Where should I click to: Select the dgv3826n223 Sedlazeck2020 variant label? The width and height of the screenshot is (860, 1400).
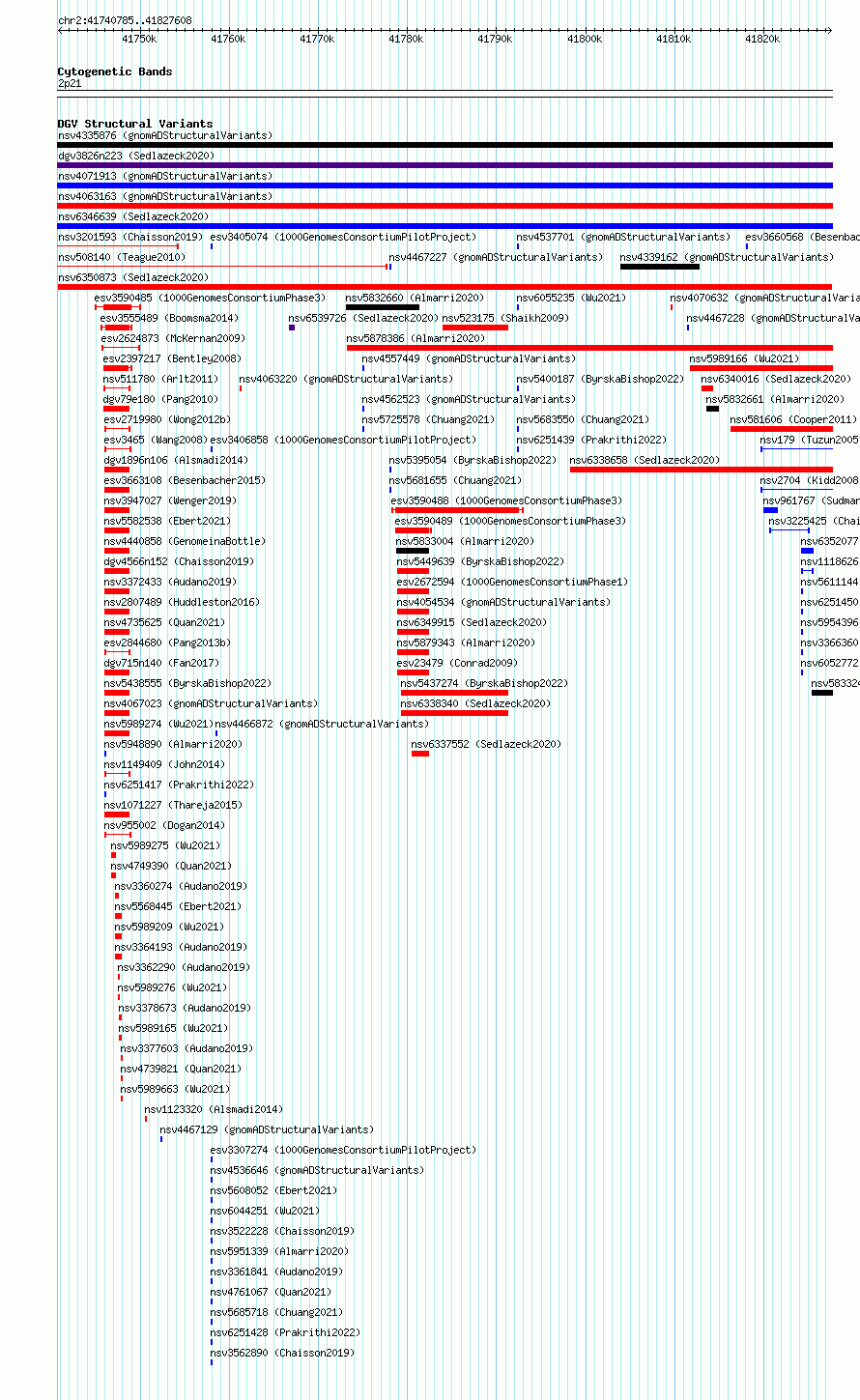pyautogui.click(x=136, y=156)
